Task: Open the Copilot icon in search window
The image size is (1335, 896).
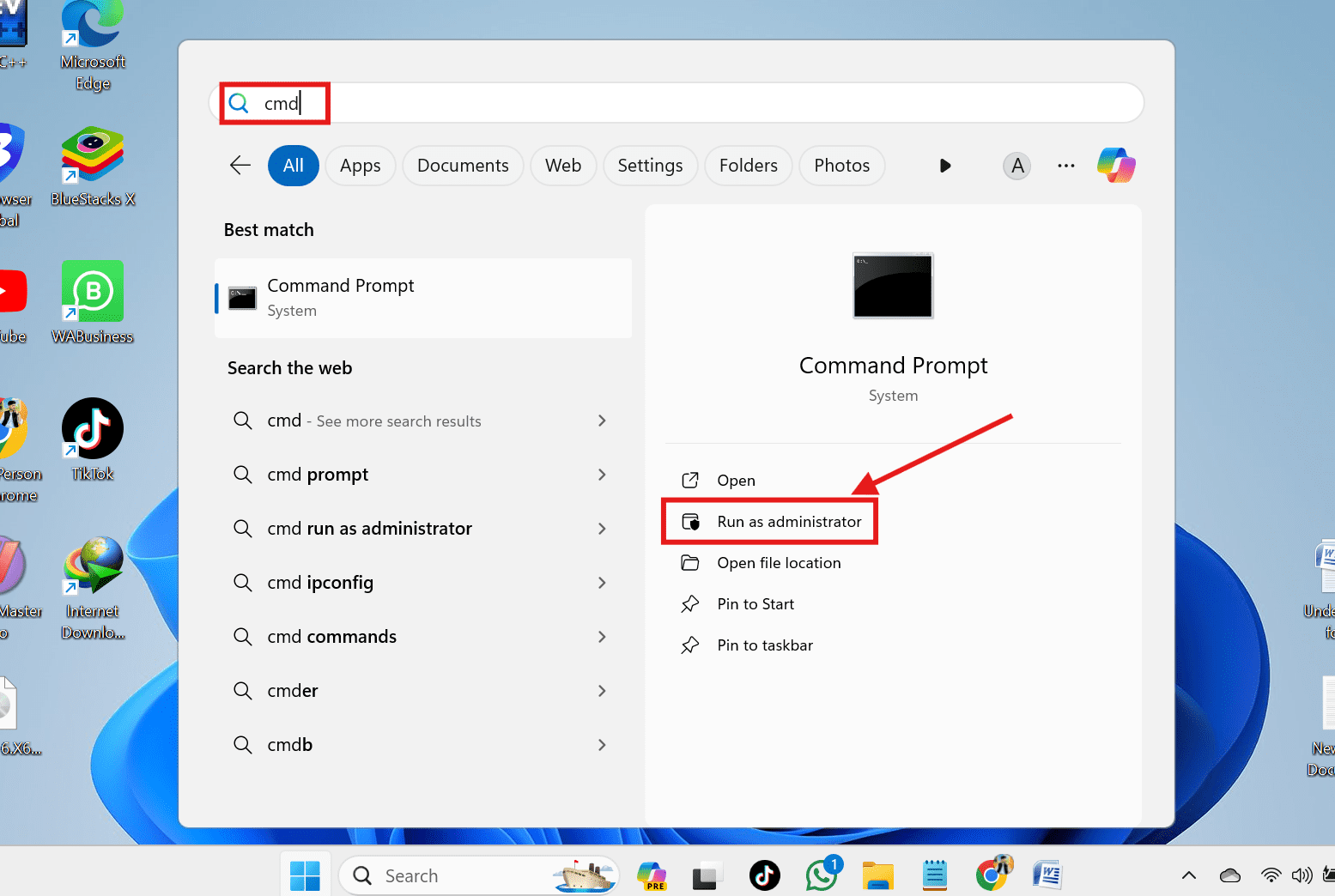Action: coord(1115,165)
